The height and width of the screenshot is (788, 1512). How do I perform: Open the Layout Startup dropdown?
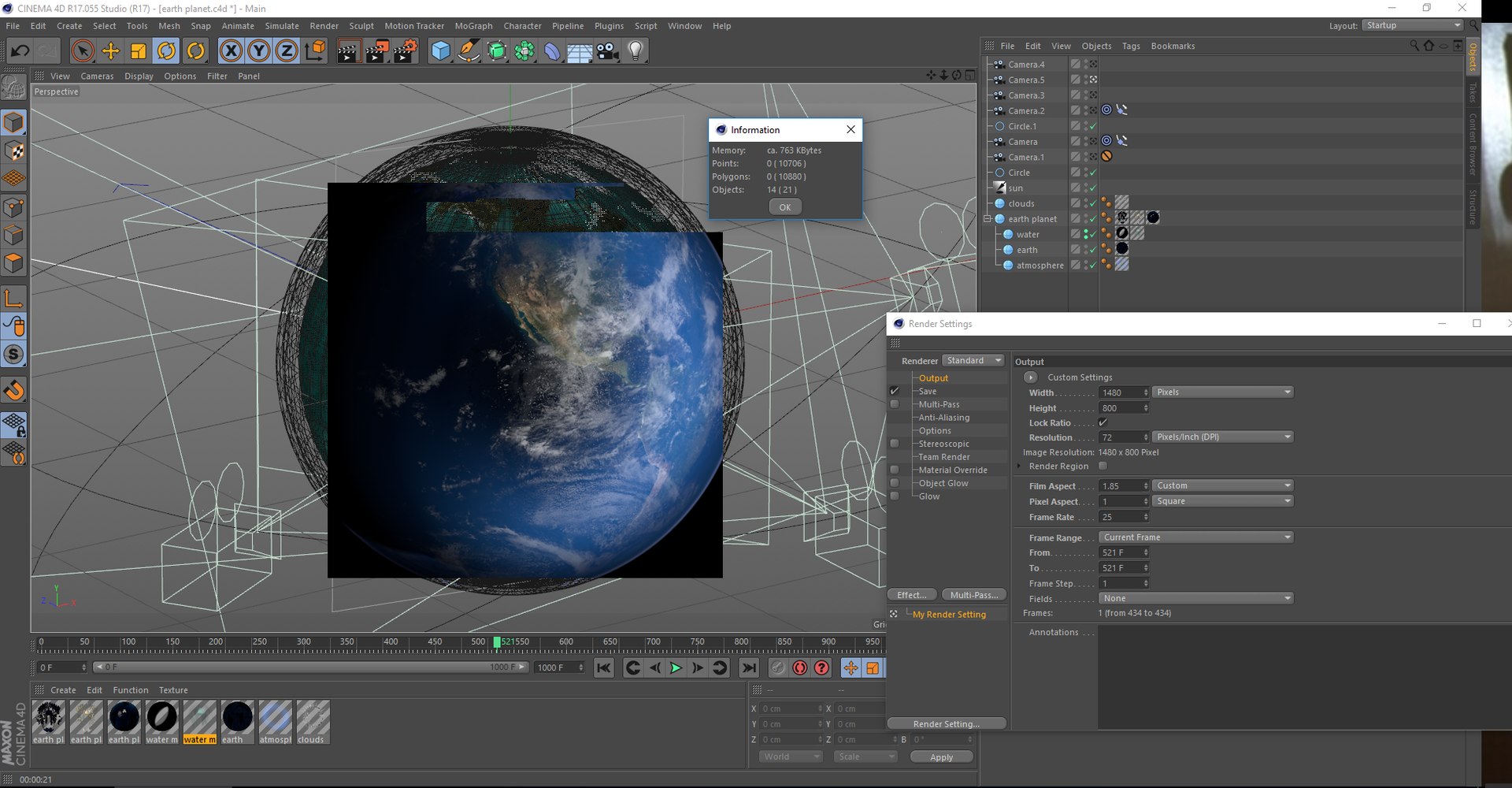click(x=1413, y=25)
